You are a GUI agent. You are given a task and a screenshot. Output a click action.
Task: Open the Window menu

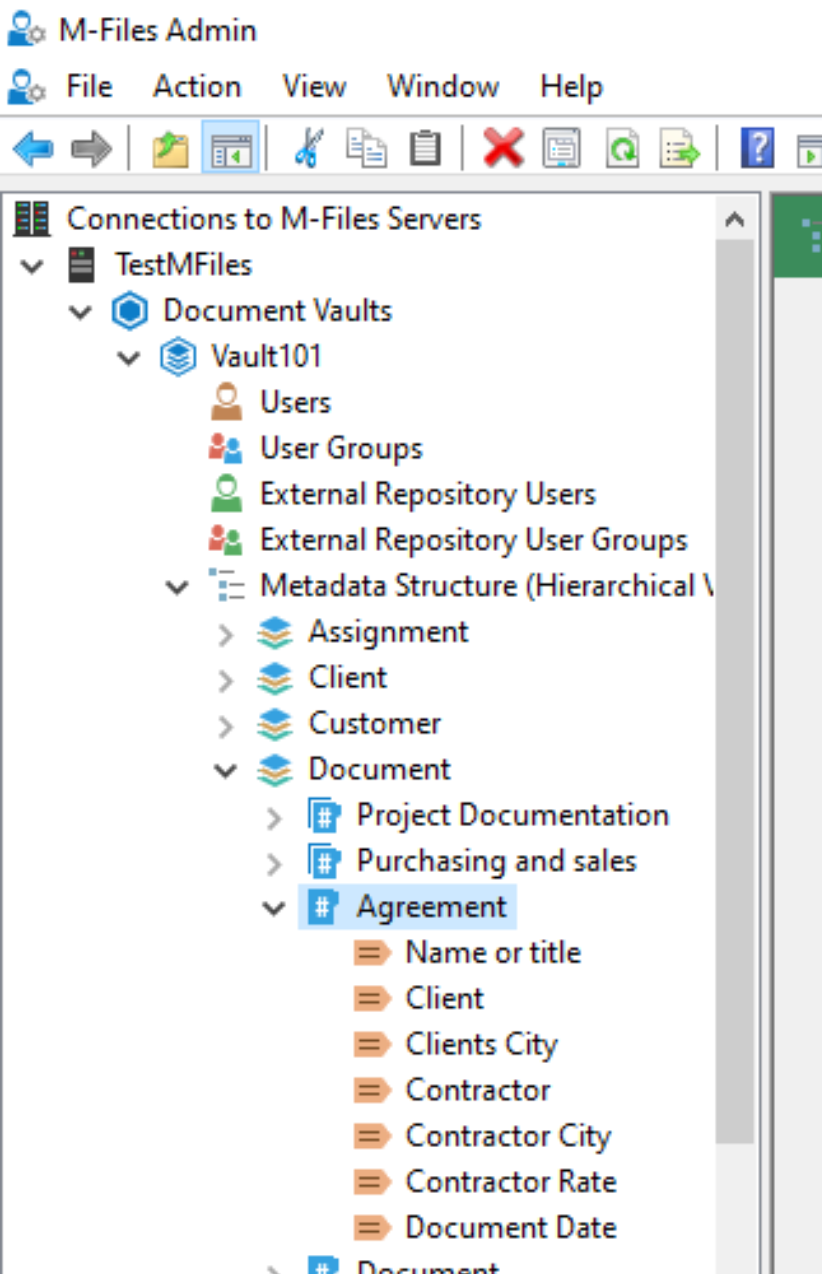click(x=443, y=86)
